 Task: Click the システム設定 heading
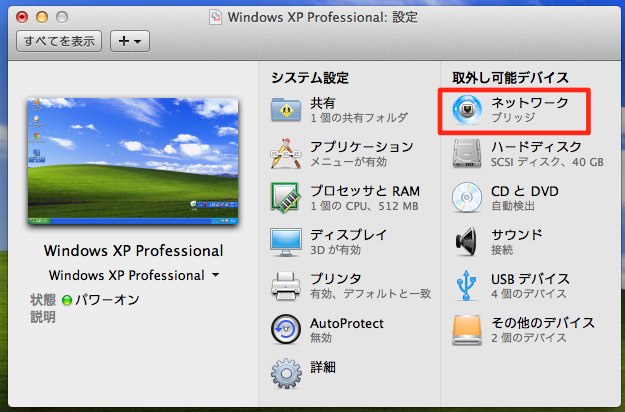(x=310, y=77)
